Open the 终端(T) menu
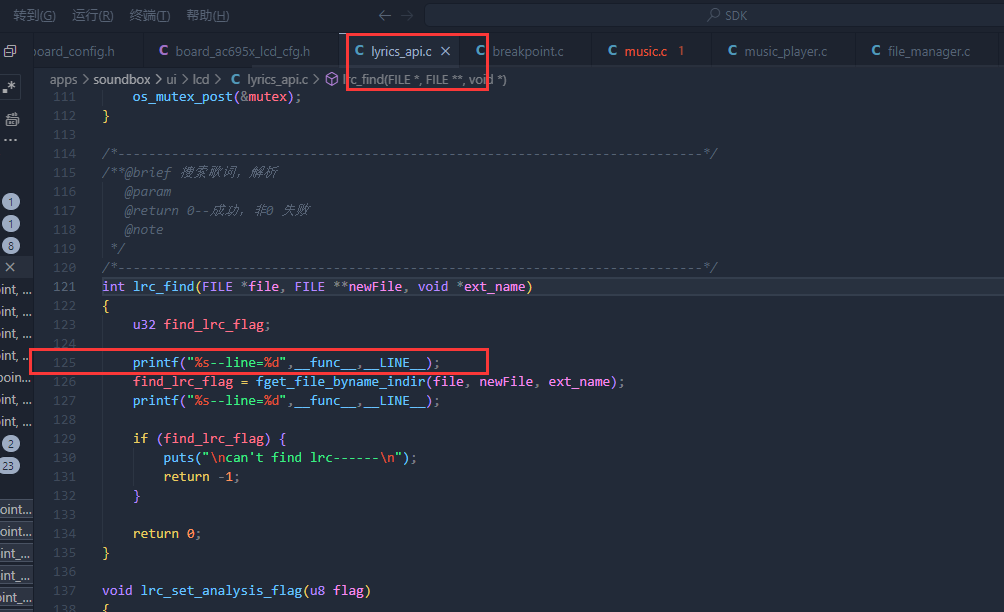 click(150, 15)
